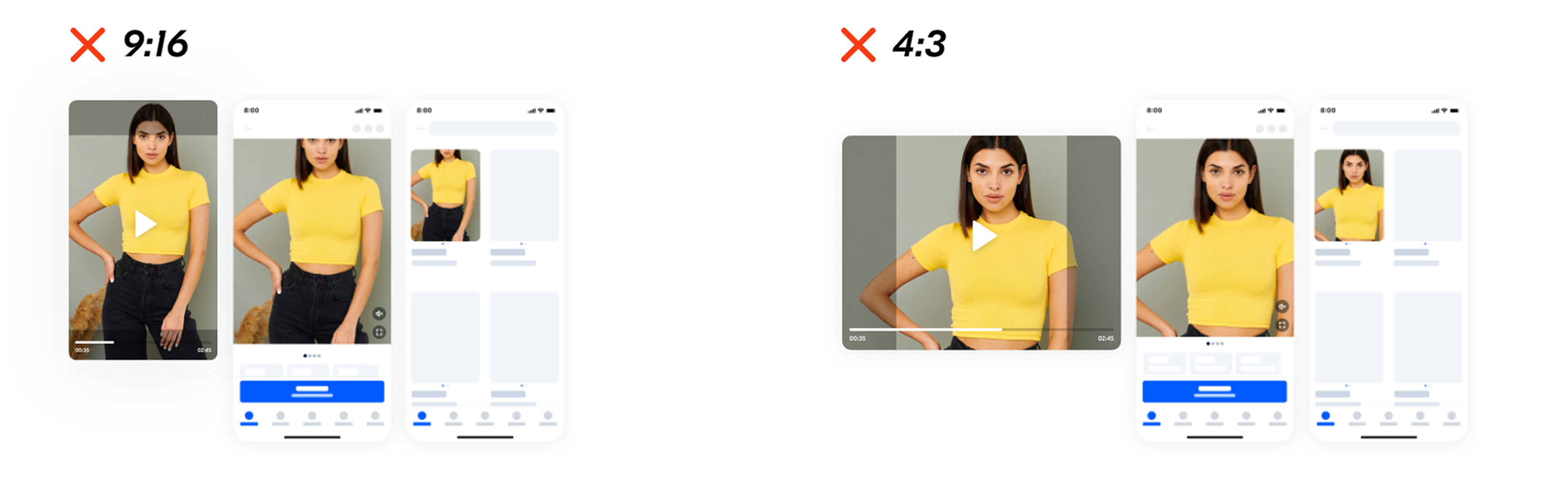Select the active blue tab in the 4:3 product phone
The height and width of the screenshot is (501, 1568).
pos(1152,417)
